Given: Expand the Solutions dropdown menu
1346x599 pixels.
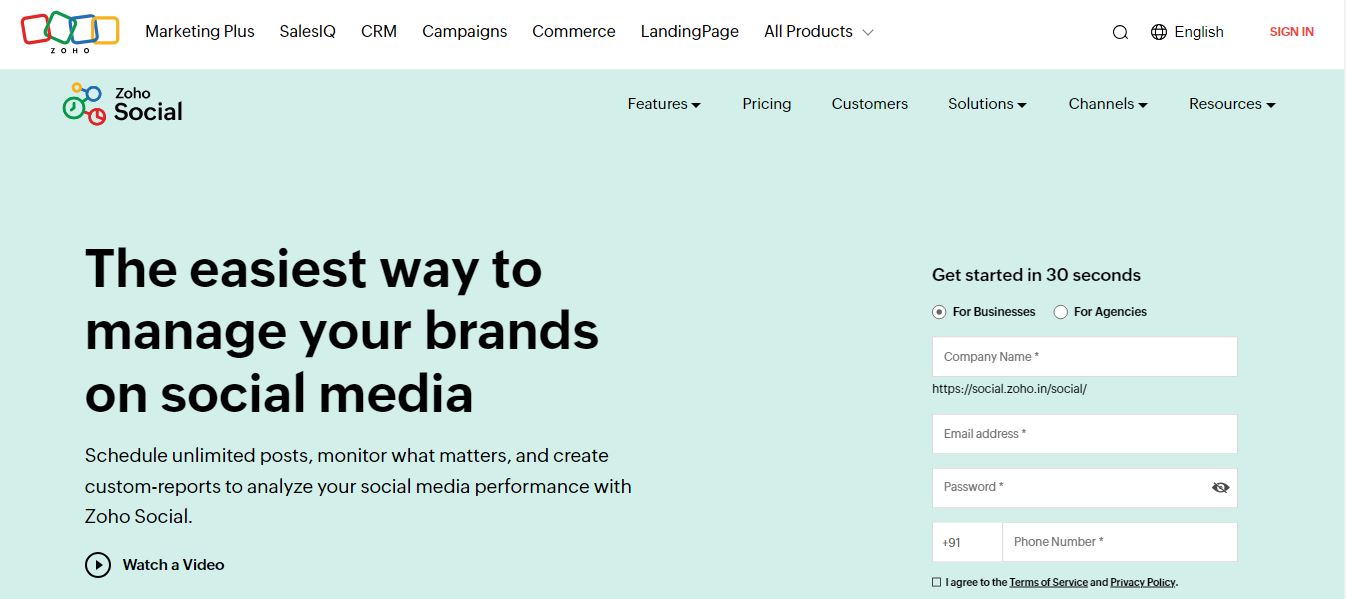Looking at the screenshot, I should click(x=987, y=104).
